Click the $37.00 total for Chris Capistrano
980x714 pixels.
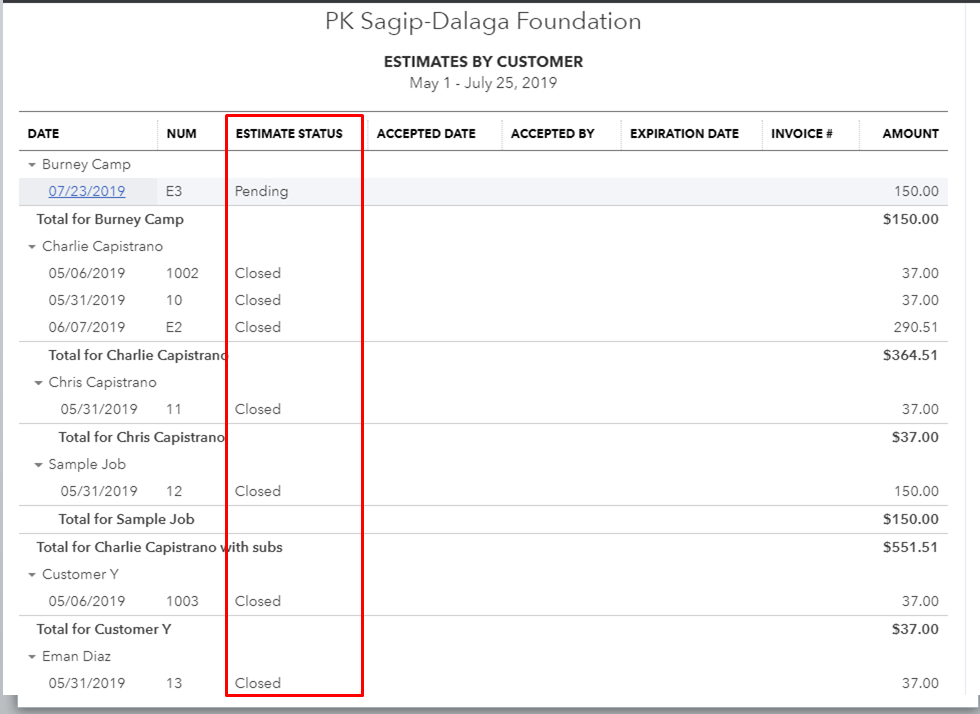[x=915, y=437]
